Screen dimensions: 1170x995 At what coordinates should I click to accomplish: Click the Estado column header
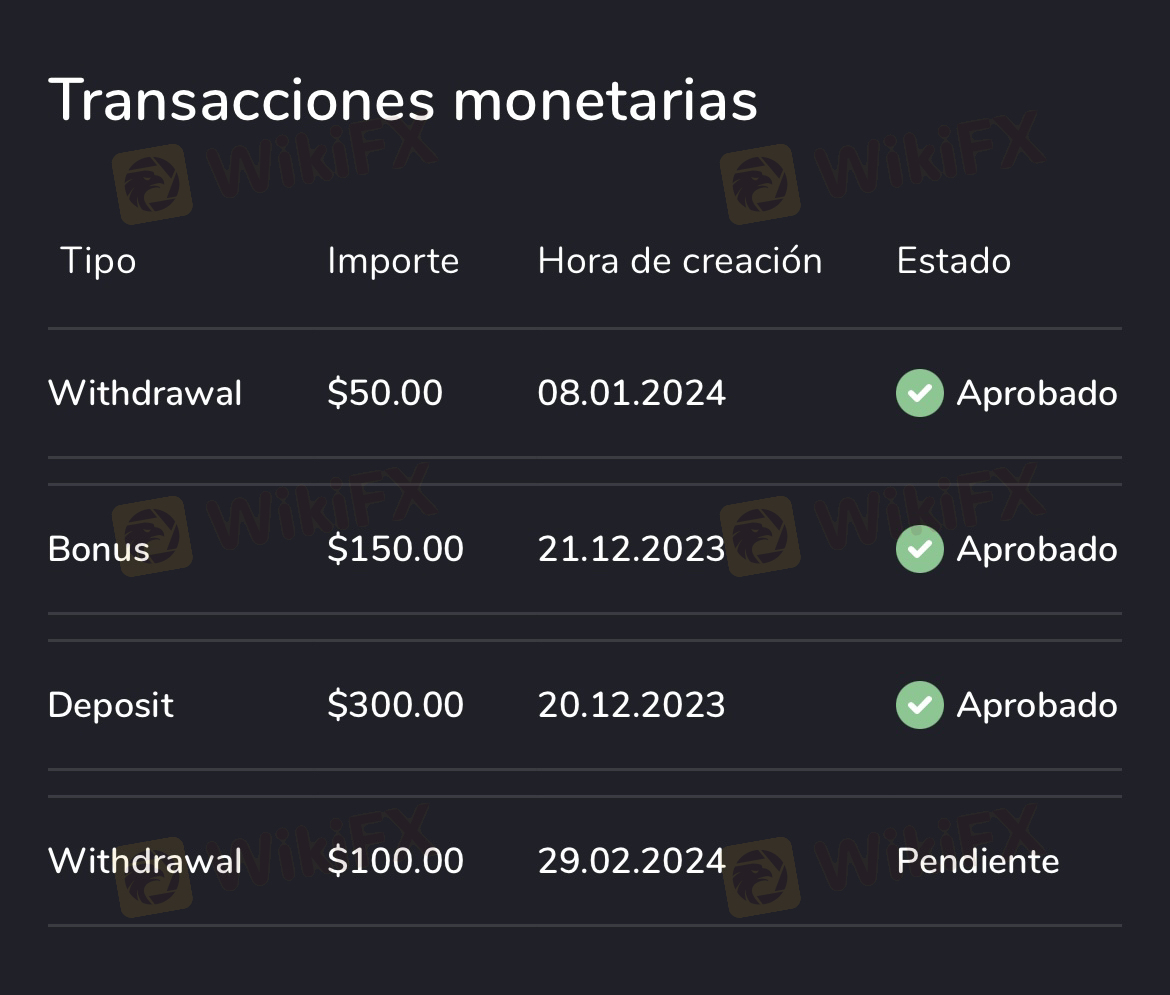point(953,261)
